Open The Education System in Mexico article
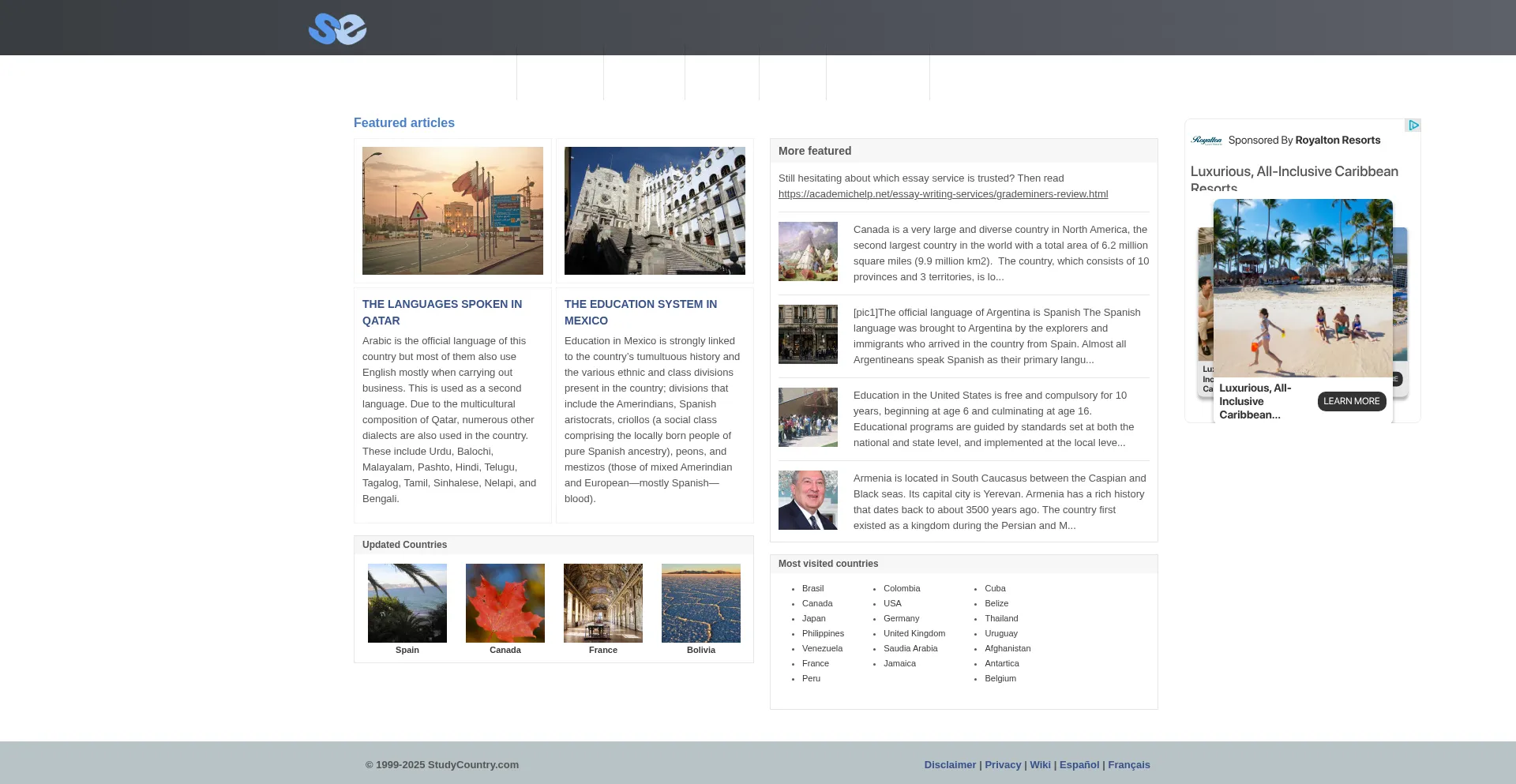The height and width of the screenshot is (784, 1516). pyautogui.click(x=640, y=312)
